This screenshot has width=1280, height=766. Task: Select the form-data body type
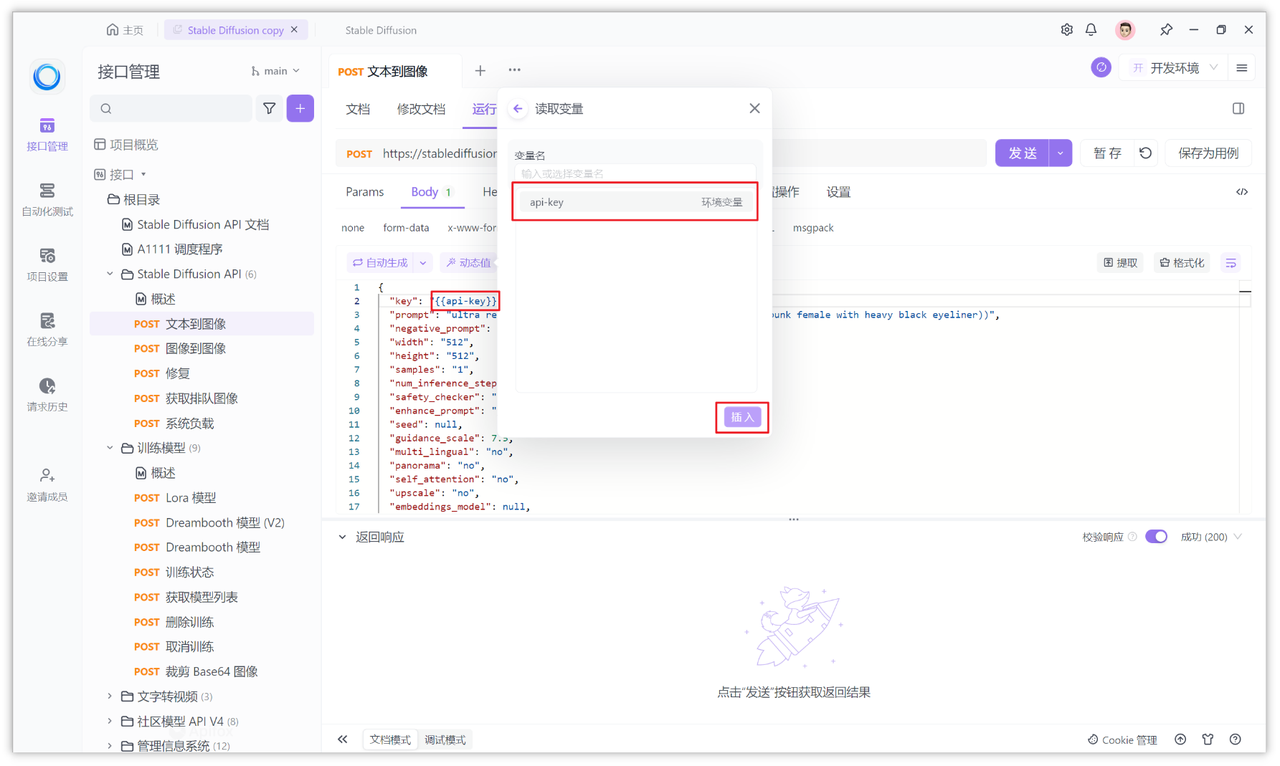click(x=406, y=228)
